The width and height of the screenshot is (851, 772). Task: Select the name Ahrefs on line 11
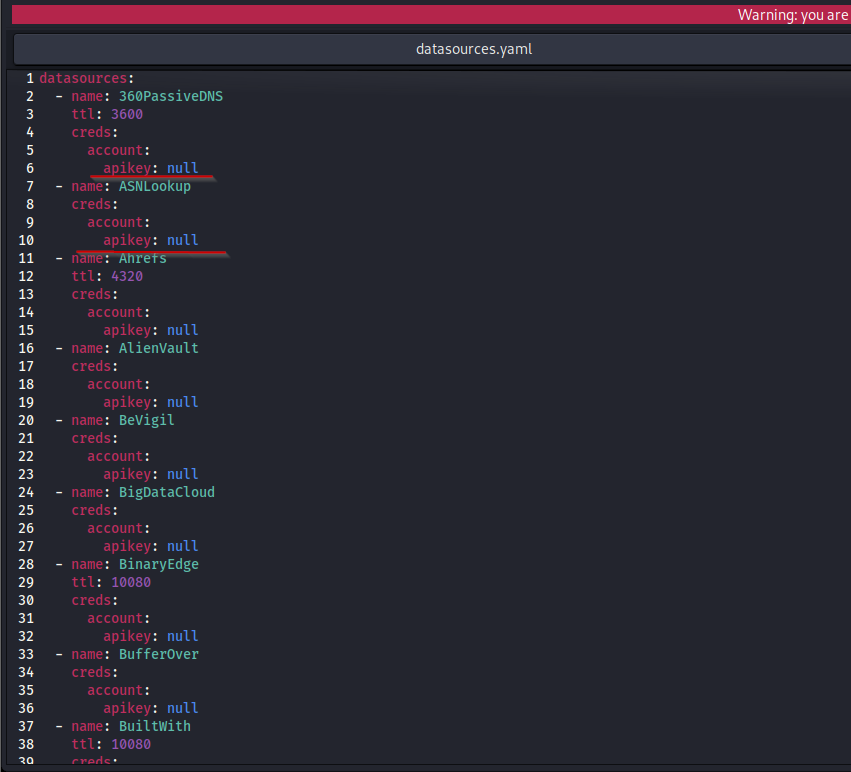[x=143, y=258]
